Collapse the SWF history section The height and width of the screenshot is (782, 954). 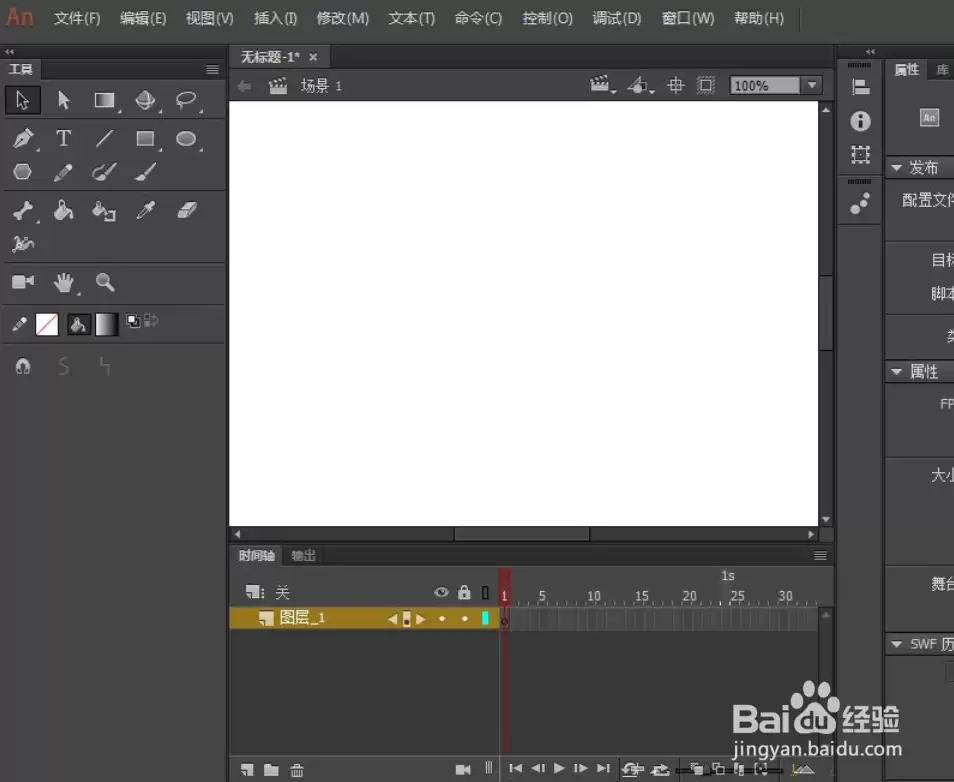coord(897,644)
